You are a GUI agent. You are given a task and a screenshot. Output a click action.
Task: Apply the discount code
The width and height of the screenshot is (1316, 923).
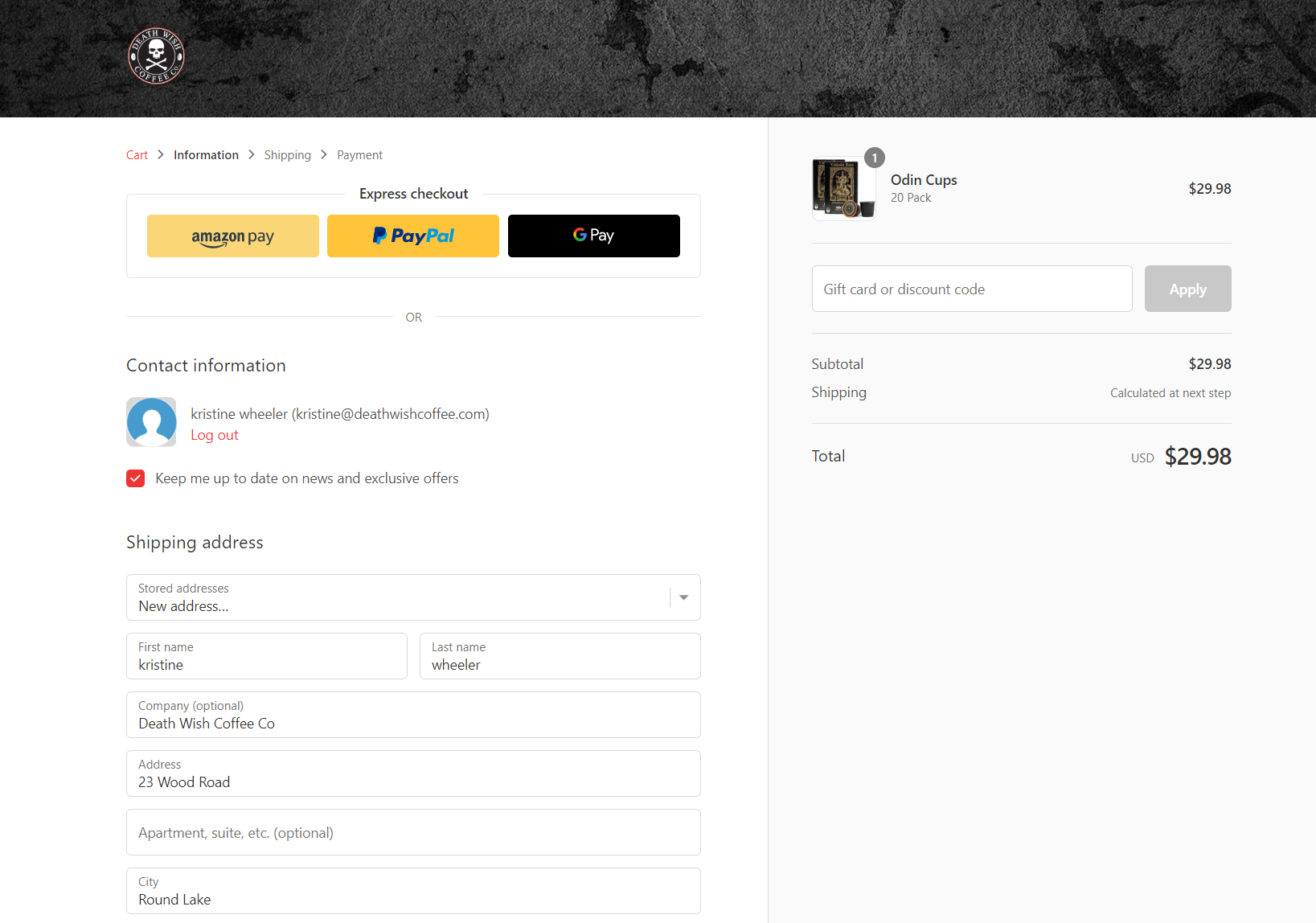1188,289
